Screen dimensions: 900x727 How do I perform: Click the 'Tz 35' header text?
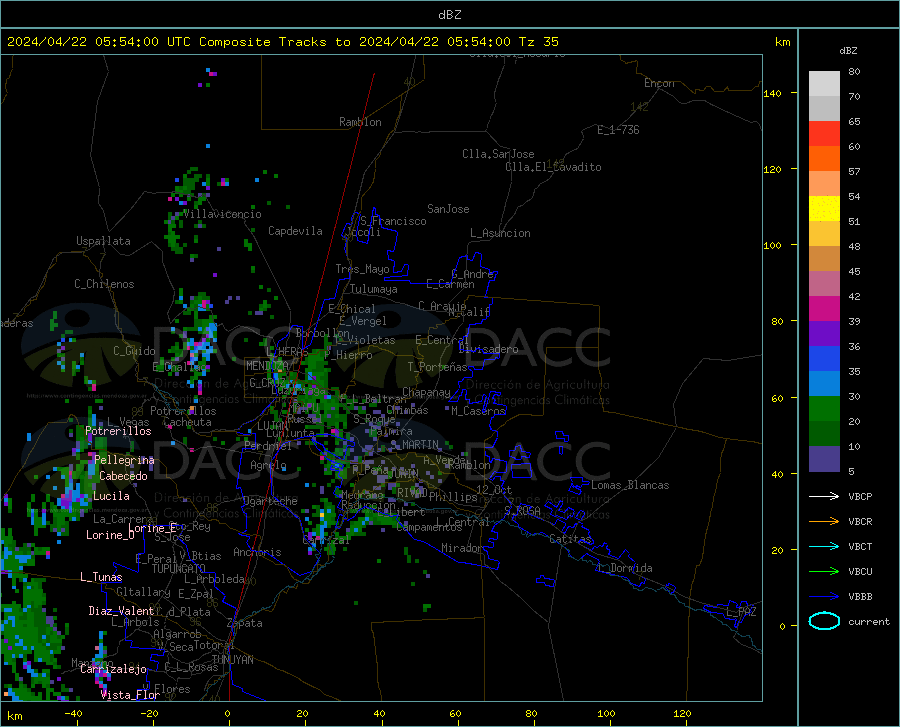click(538, 42)
